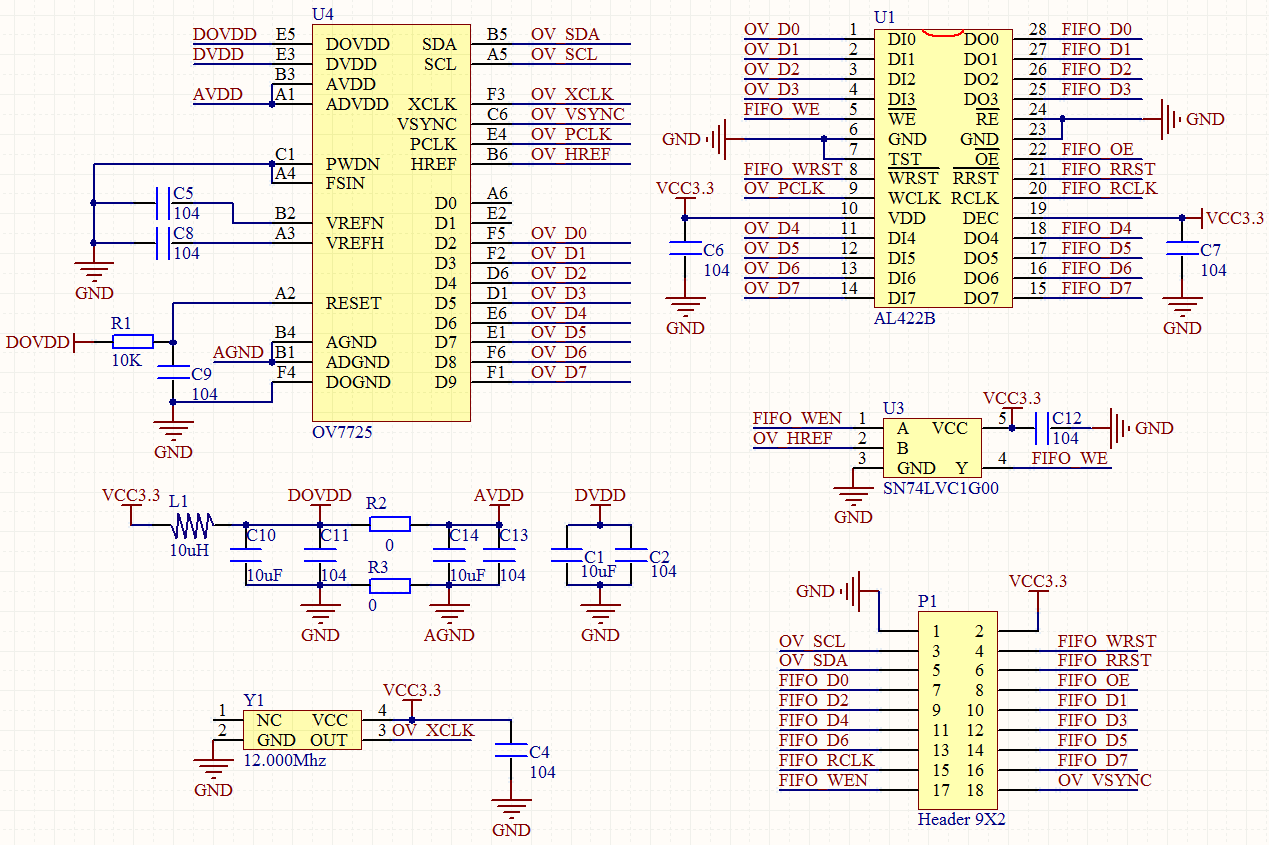Click capacitor C7 under the DEC pin

(1183, 248)
